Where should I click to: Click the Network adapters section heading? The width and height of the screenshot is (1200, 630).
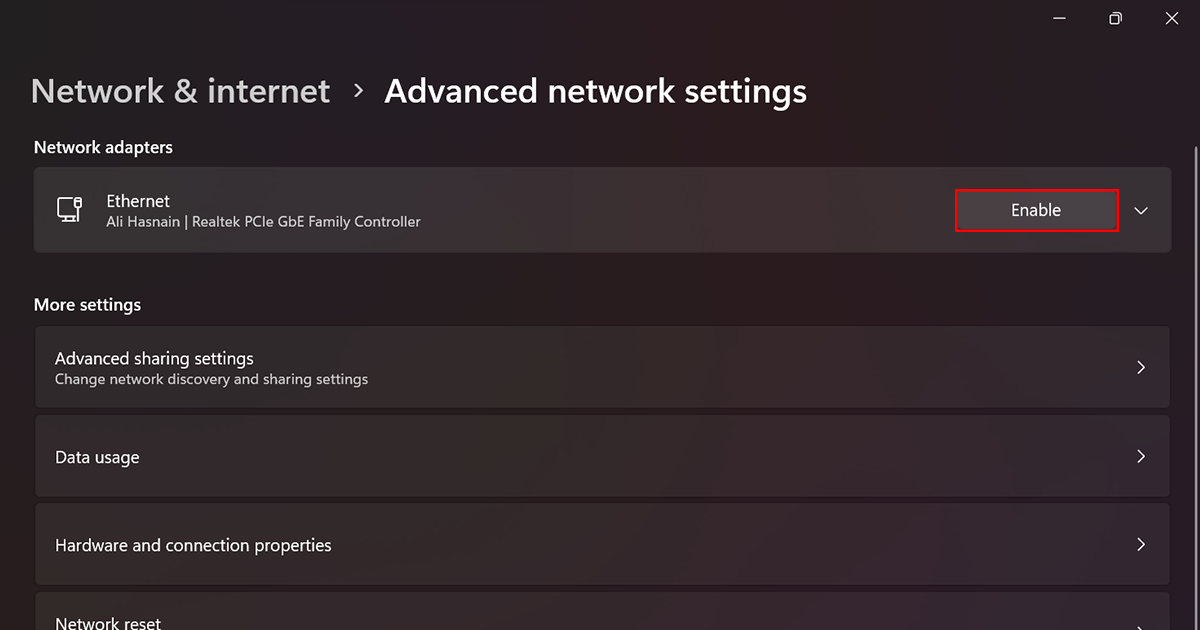click(103, 147)
